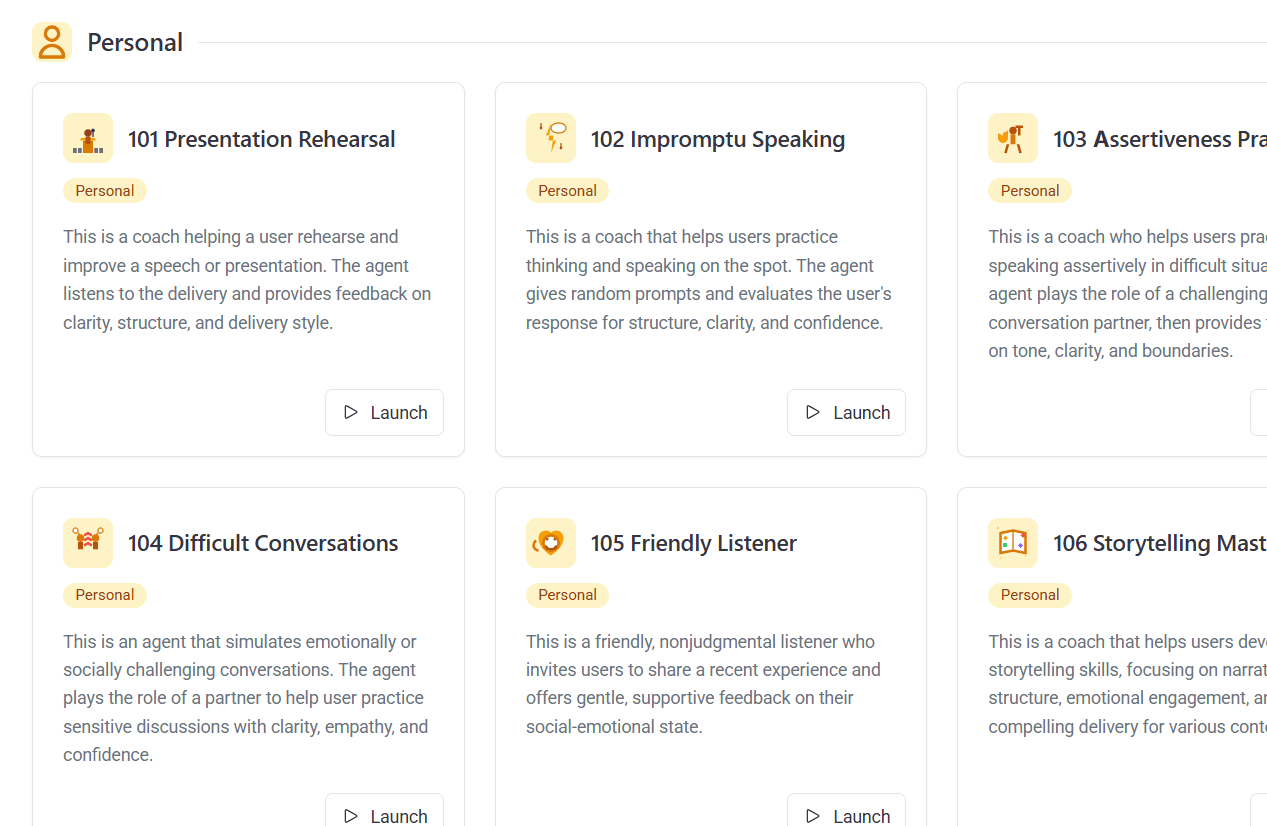Screen dimensions: 1267x826
Task: Click the person icon beside Personal heading
Action: (x=51, y=41)
